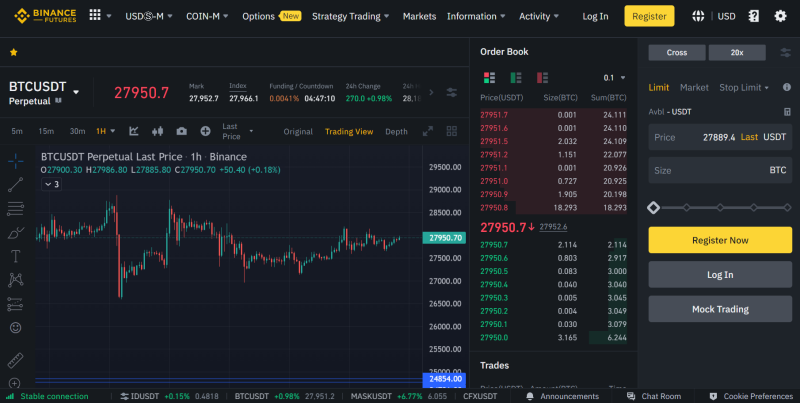Open the help question mark icon
The image size is (800, 403).
tap(754, 16)
